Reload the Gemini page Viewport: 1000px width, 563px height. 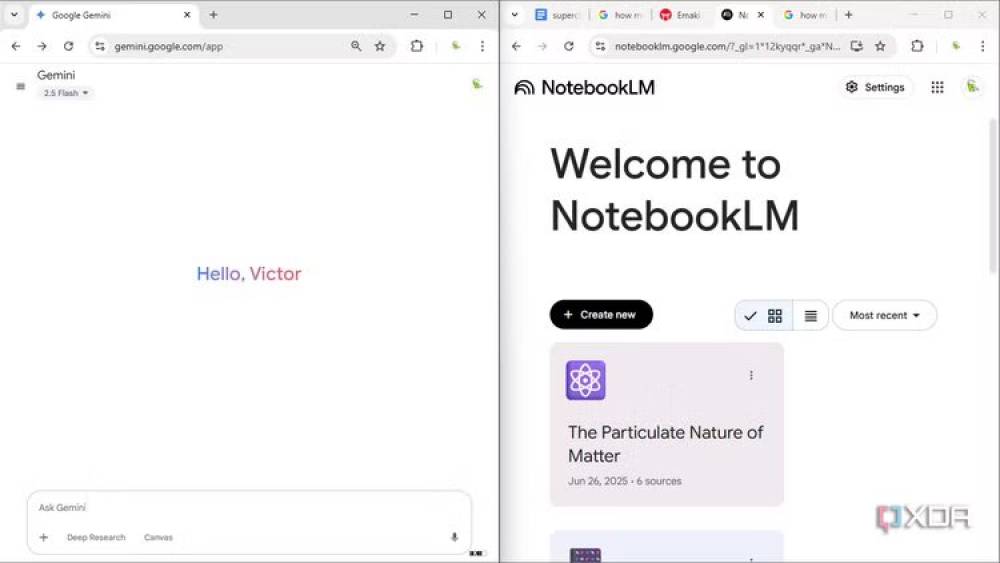[68, 46]
